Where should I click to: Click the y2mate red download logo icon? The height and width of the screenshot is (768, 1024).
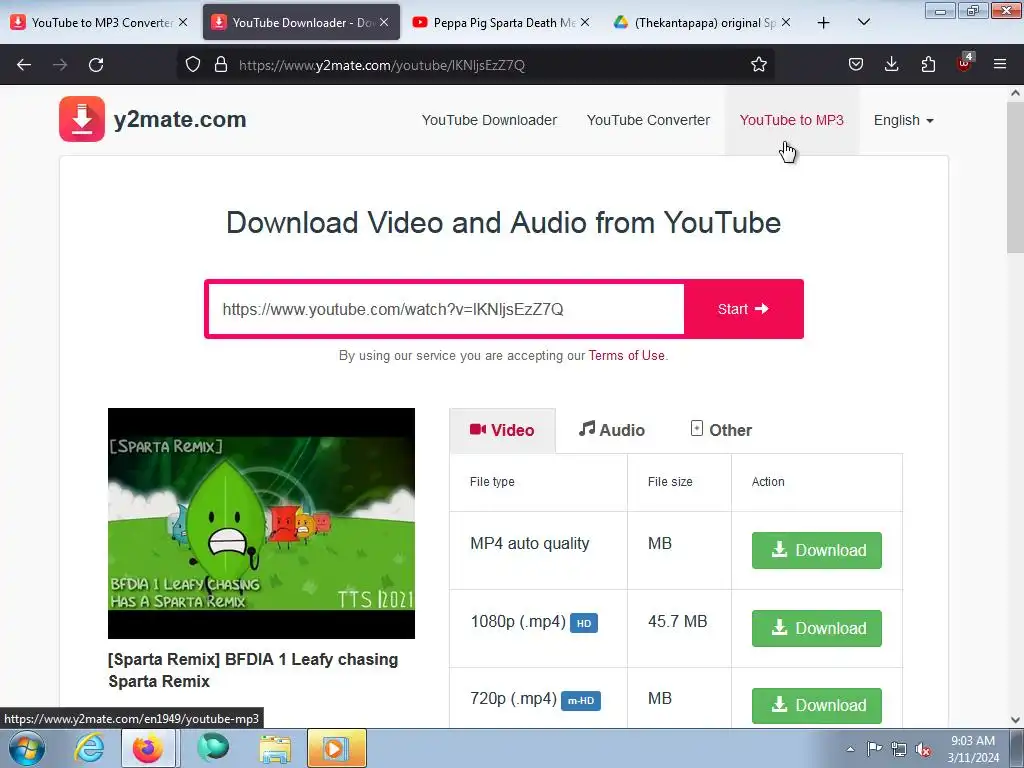click(82, 119)
